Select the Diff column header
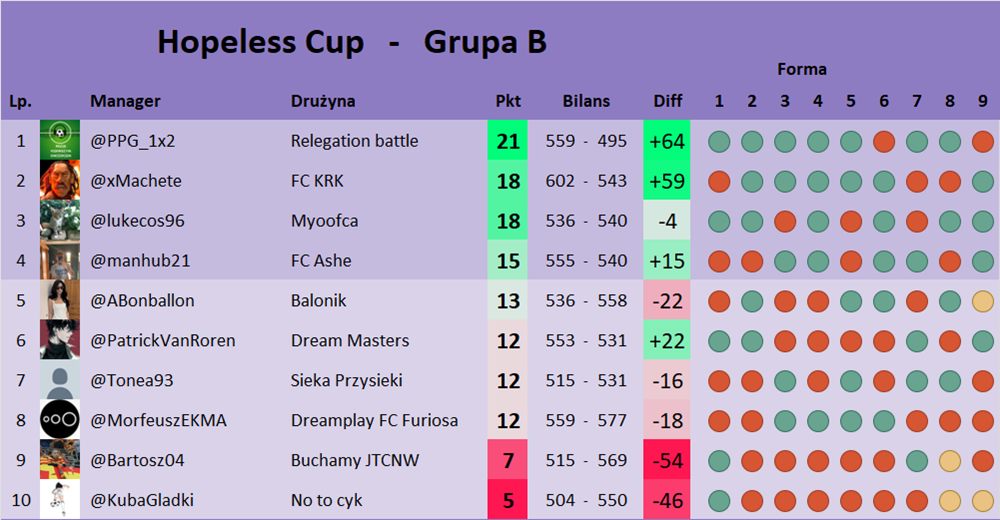 click(667, 101)
